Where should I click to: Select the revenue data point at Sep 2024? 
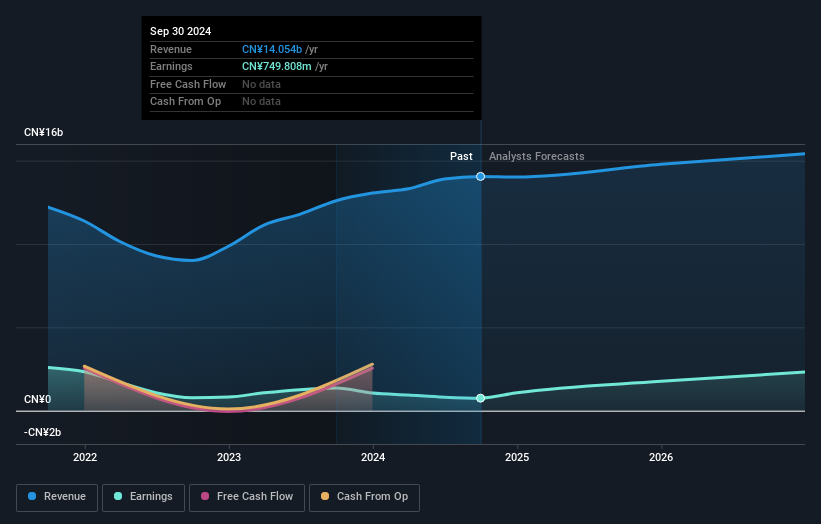[480, 176]
